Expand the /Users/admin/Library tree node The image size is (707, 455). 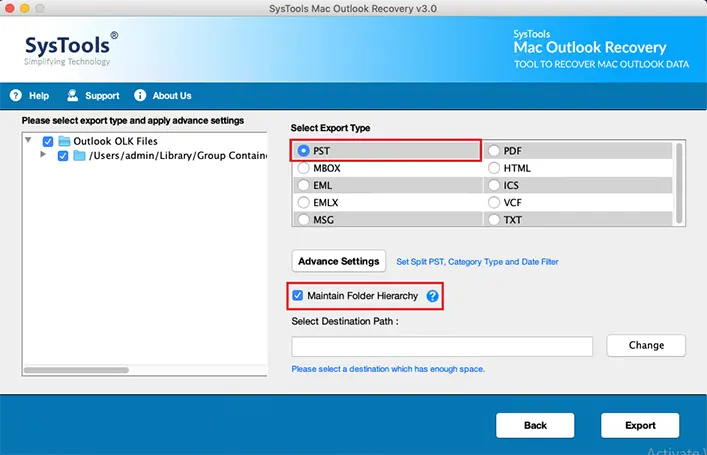pyautogui.click(x=43, y=154)
